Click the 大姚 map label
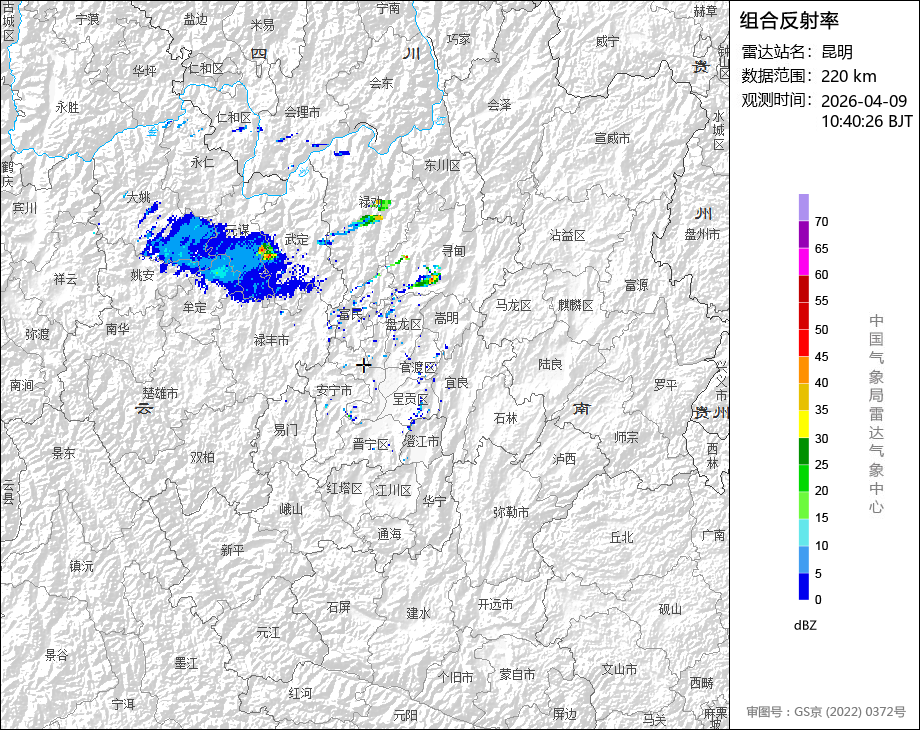The width and height of the screenshot is (920, 730). pos(139,197)
